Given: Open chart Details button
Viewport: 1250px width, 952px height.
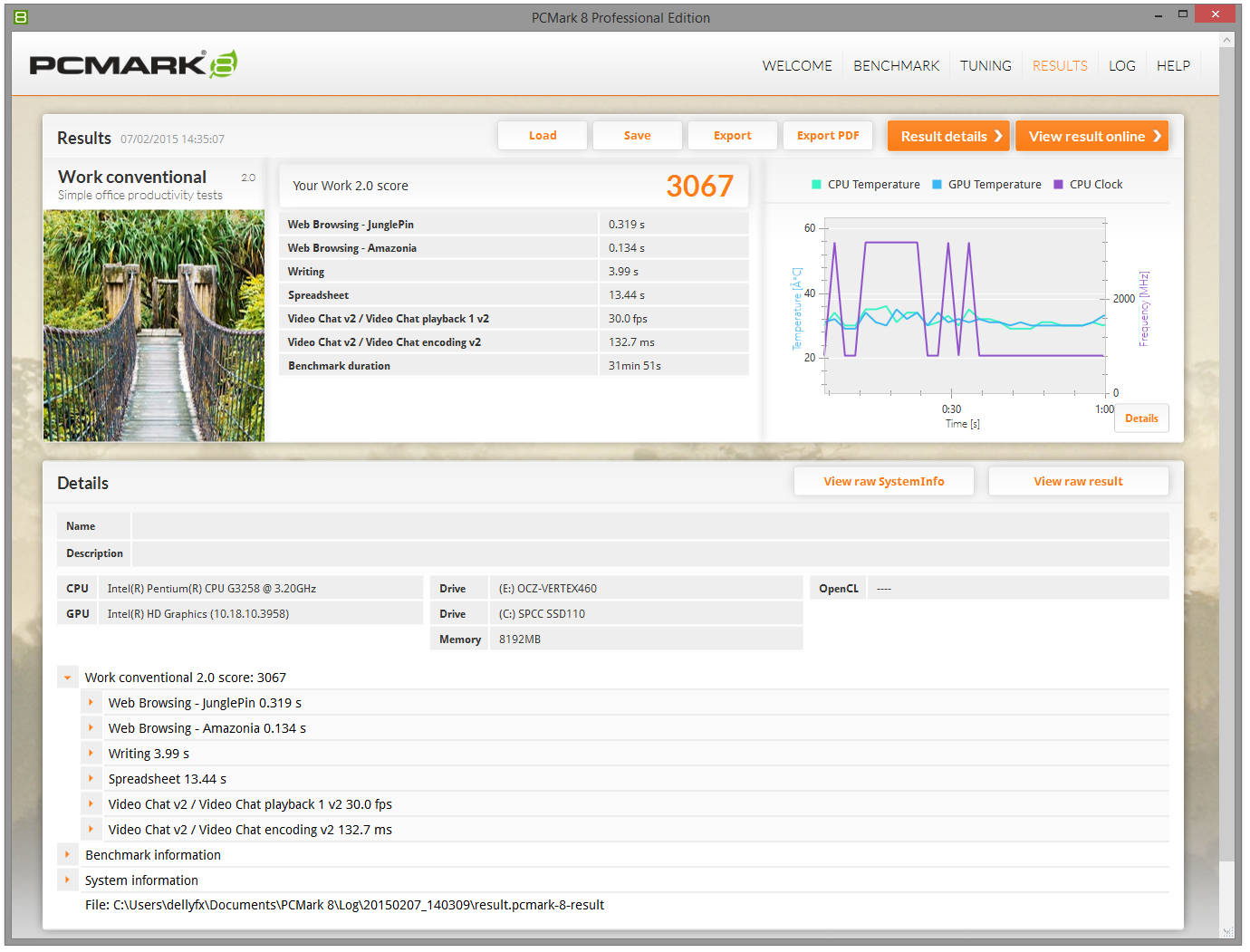Looking at the screenshot, I should click(x=1141, y=418).
